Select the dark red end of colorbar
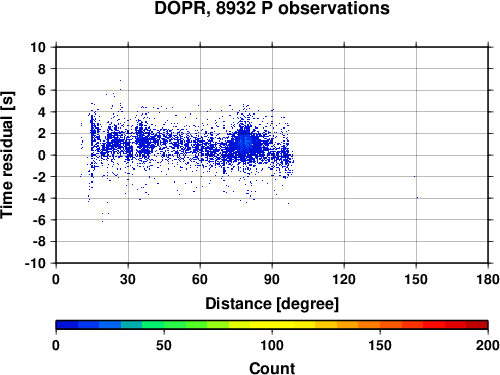This screenshot has height=375, width=500. pyautogui.click(x=477, y=325)
